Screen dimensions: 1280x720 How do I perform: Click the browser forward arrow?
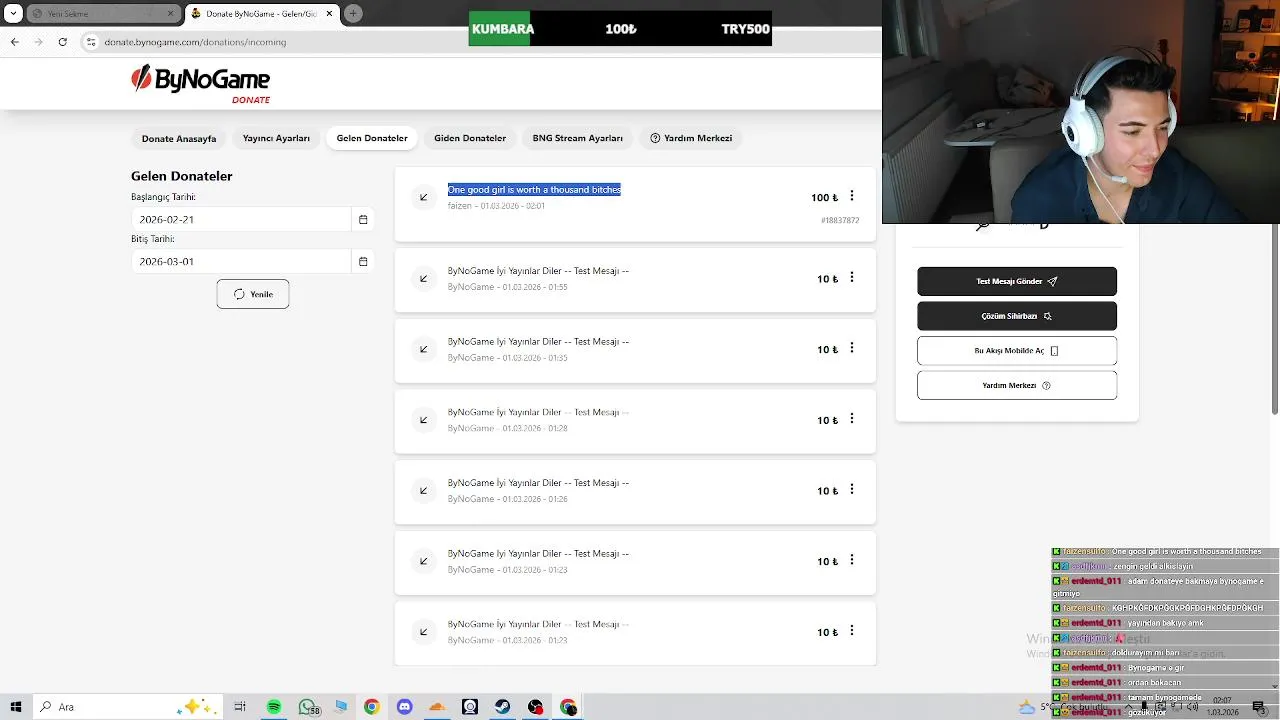(x=38, y=42)
